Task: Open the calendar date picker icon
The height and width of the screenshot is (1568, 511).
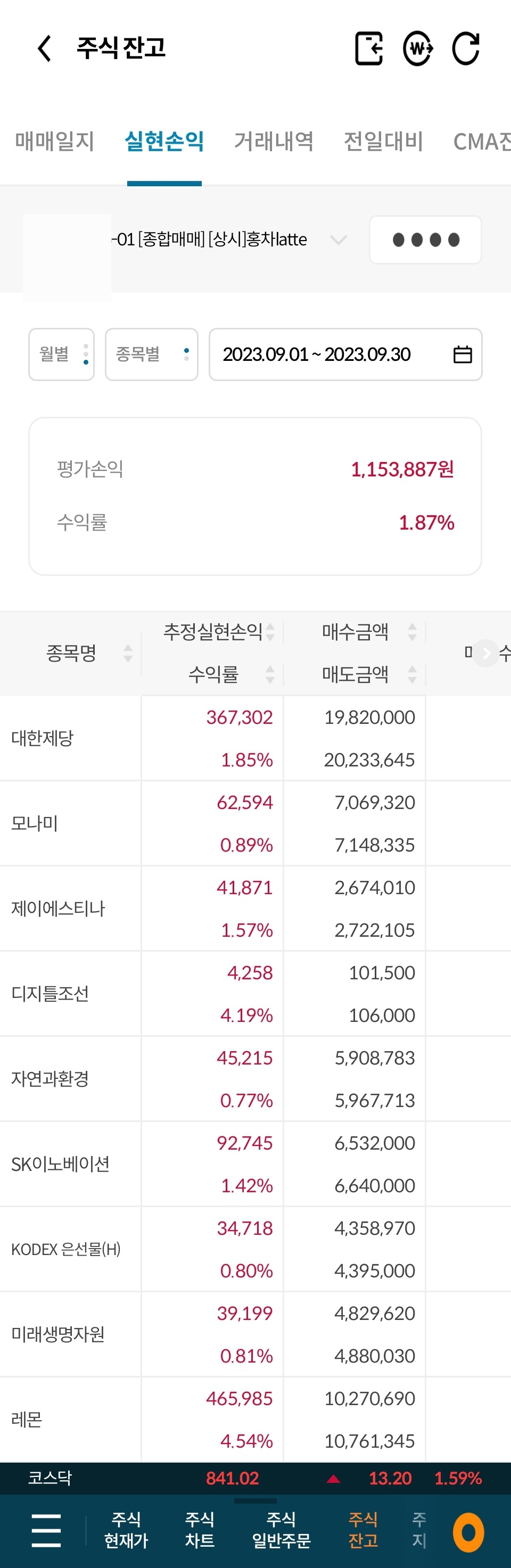Action: coord(462,354)
